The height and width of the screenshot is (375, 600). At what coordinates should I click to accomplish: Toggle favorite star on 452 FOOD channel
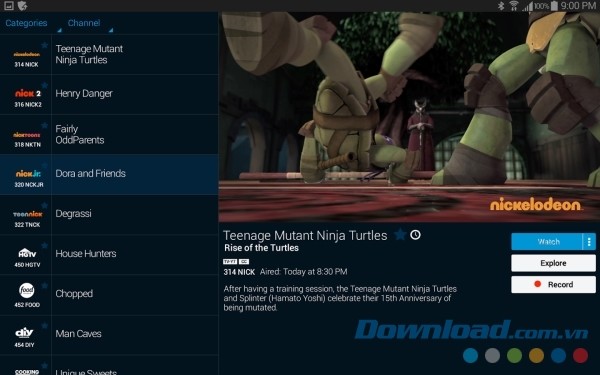[x=45, y=285]
